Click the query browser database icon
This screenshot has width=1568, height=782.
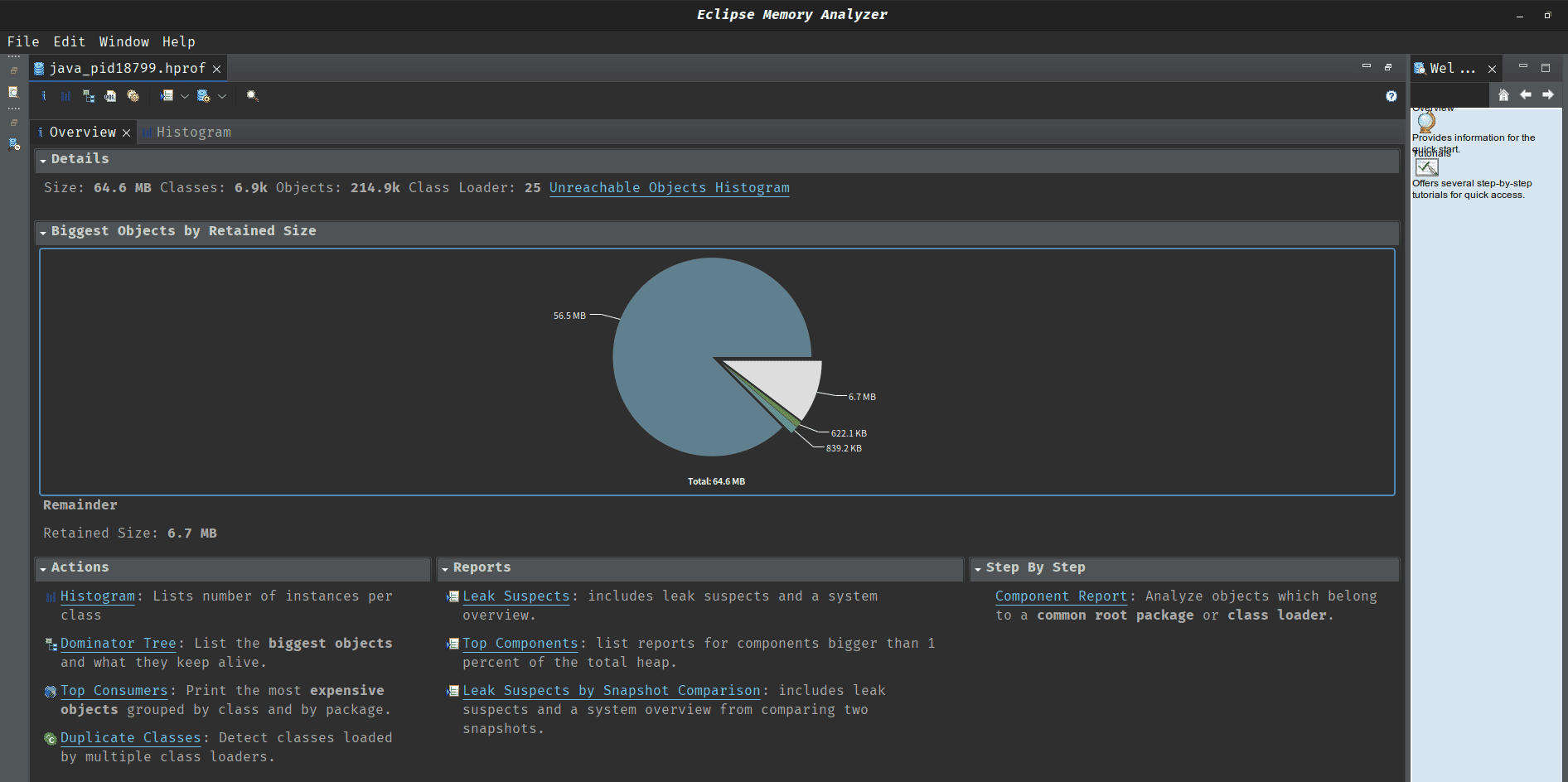[x=203, y=96]
